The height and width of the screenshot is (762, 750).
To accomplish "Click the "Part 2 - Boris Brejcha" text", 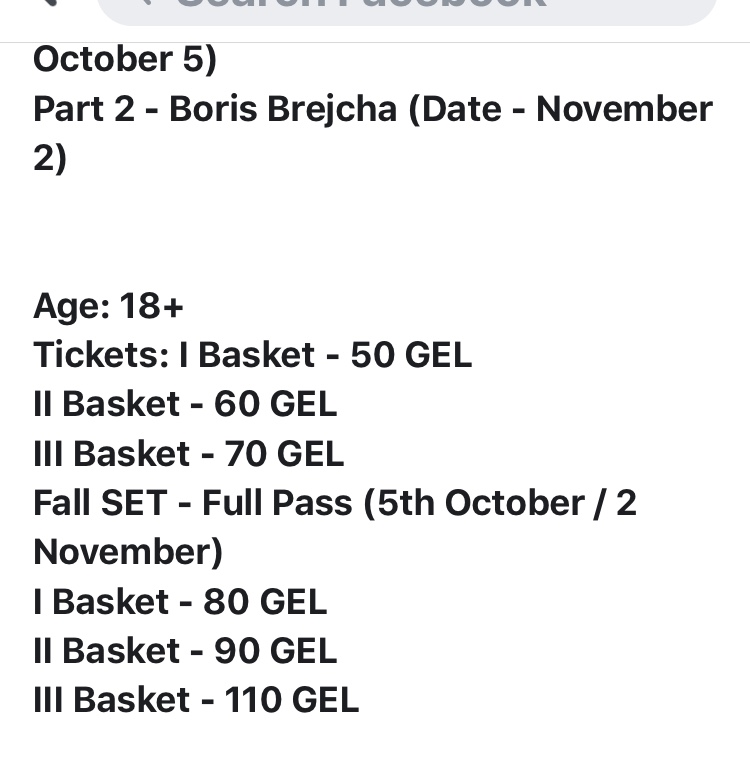I will tap(215, 109).
